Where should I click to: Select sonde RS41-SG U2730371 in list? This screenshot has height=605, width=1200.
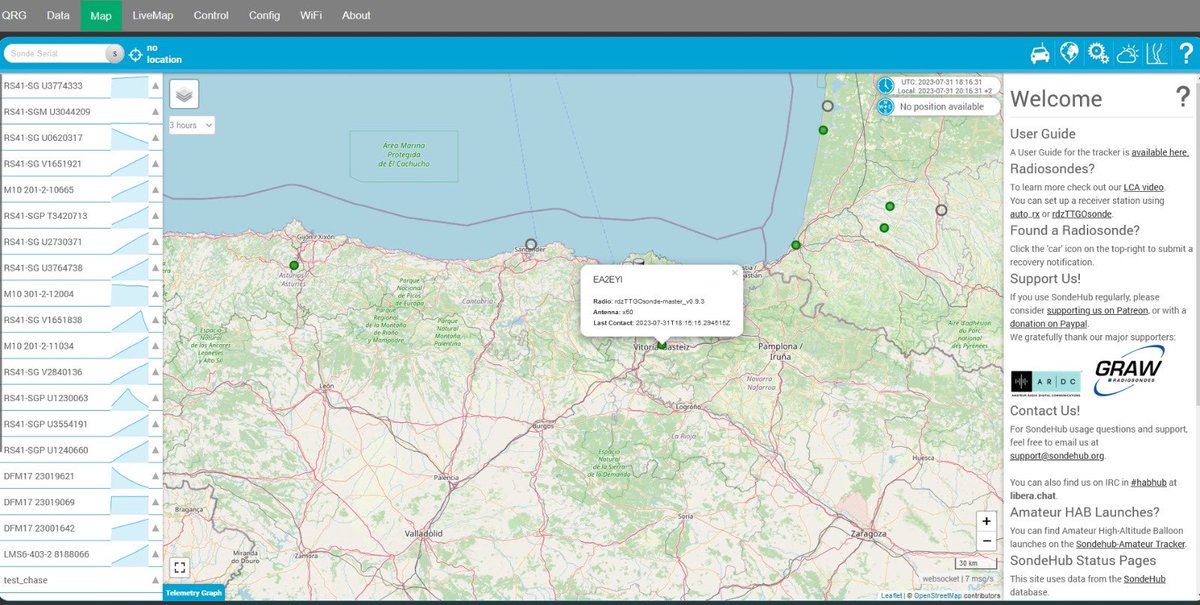(81, 242)
